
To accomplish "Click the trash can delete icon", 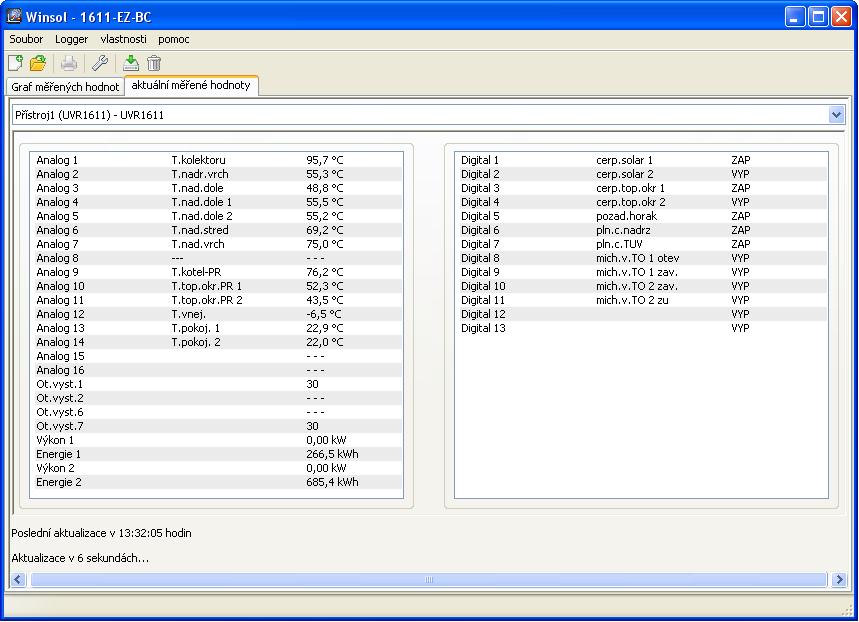I will pos(154,63).
